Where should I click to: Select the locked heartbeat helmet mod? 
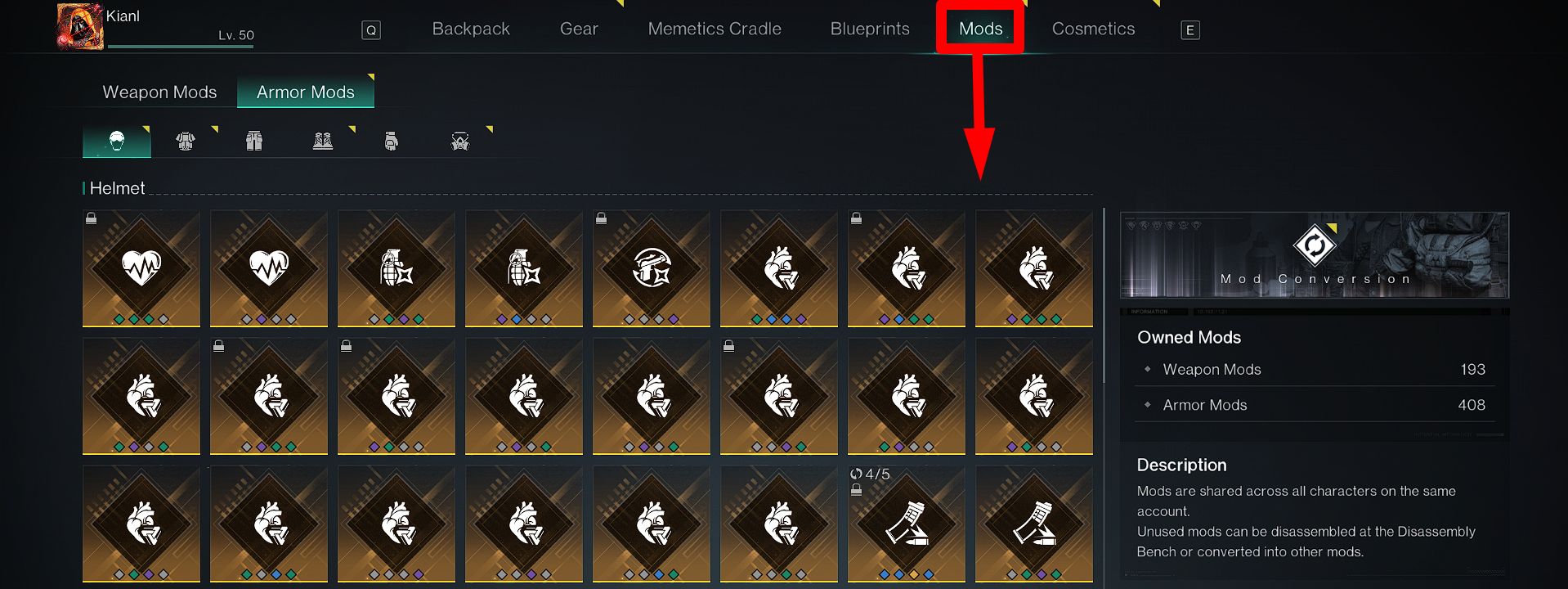(x=141, y=268)
